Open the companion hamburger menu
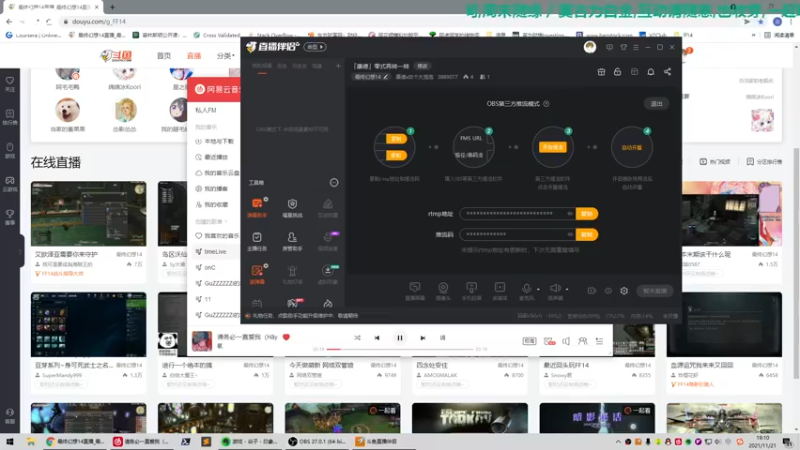Image resolution: width=800 pixels, height=450 pixels. 636,47
